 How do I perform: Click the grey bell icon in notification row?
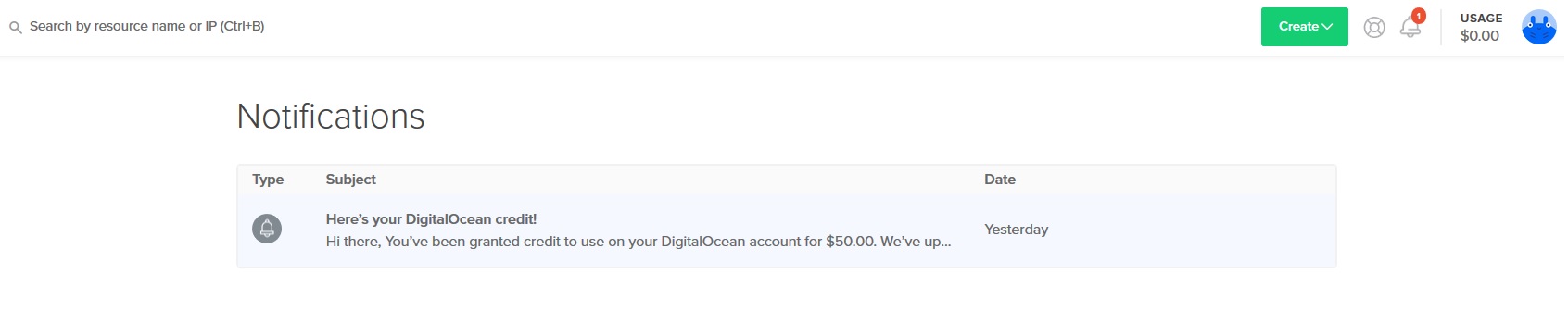(x=267, y=228)
